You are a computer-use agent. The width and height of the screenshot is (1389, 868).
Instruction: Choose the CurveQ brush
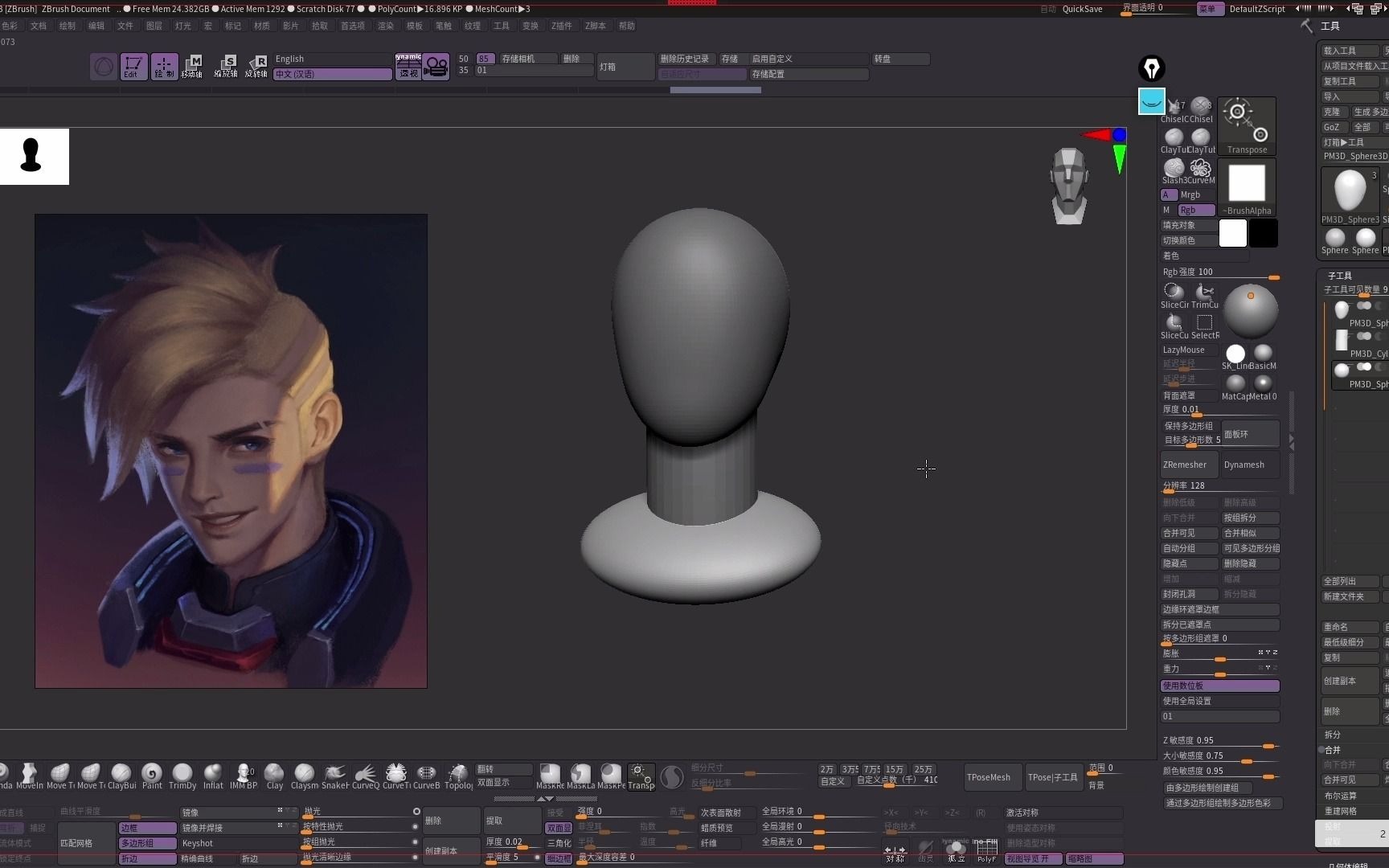(x=366, y=776)
